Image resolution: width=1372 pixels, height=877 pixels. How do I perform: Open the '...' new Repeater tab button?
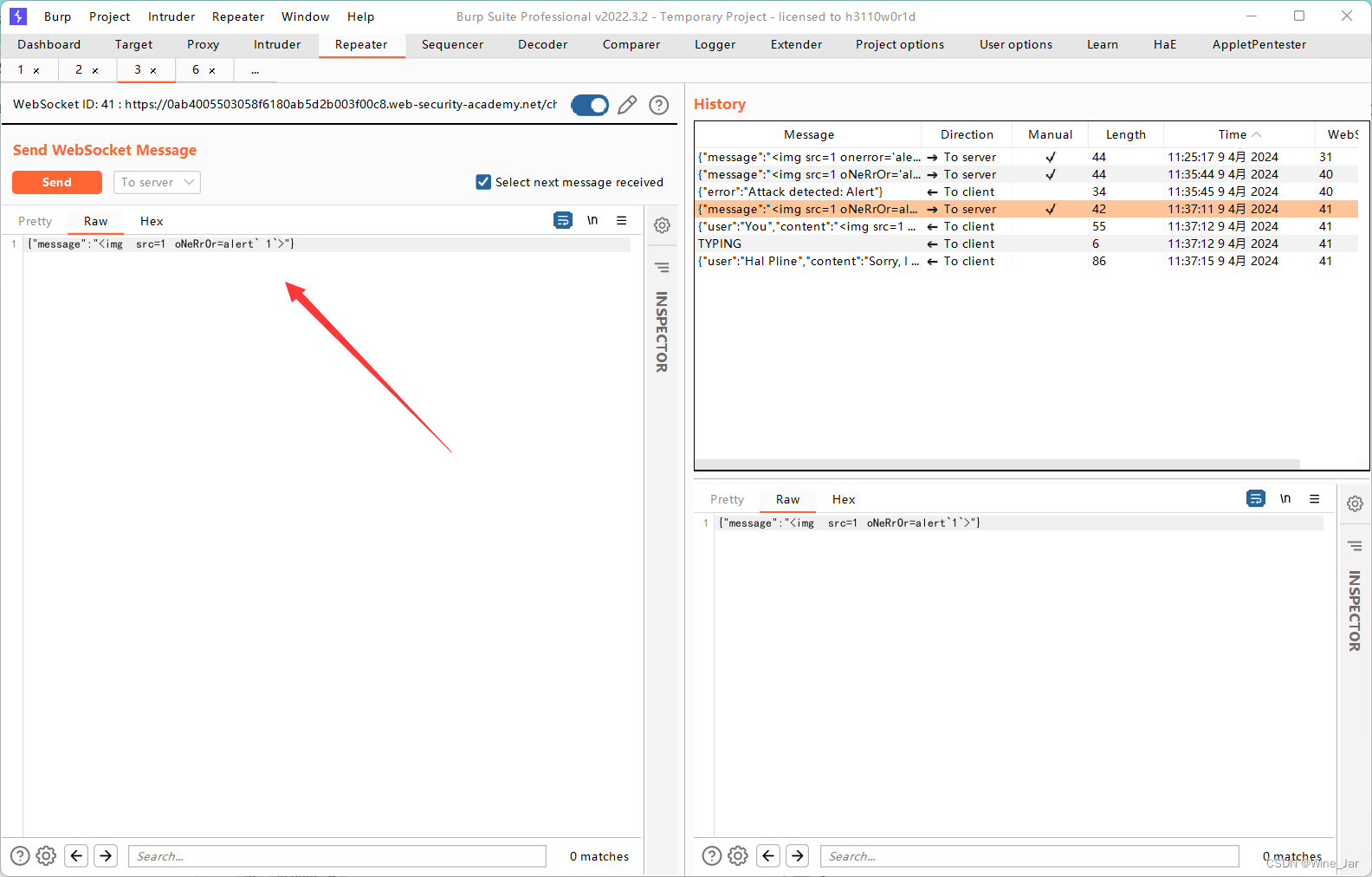256,70
